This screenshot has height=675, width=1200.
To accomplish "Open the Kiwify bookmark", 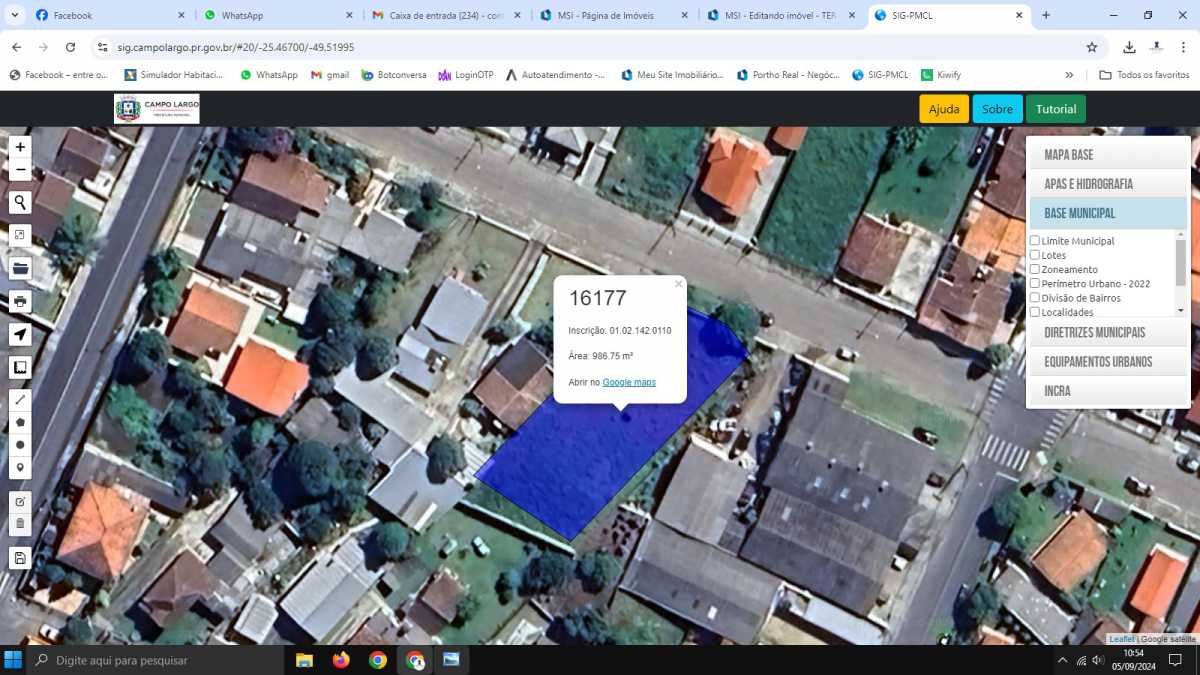I will [941, 75].
